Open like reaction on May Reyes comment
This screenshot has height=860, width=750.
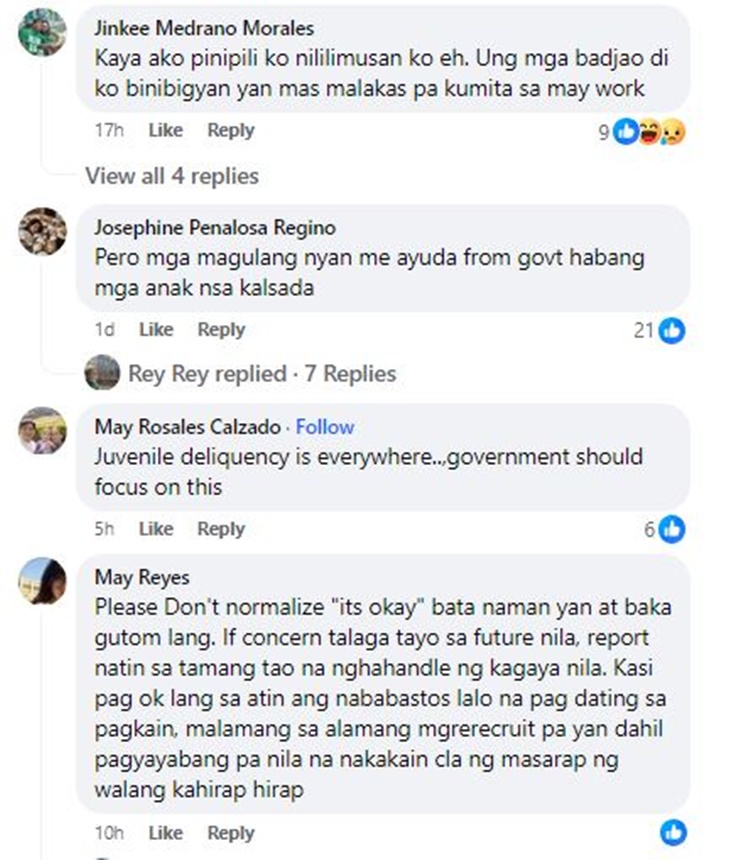point(673,832)
